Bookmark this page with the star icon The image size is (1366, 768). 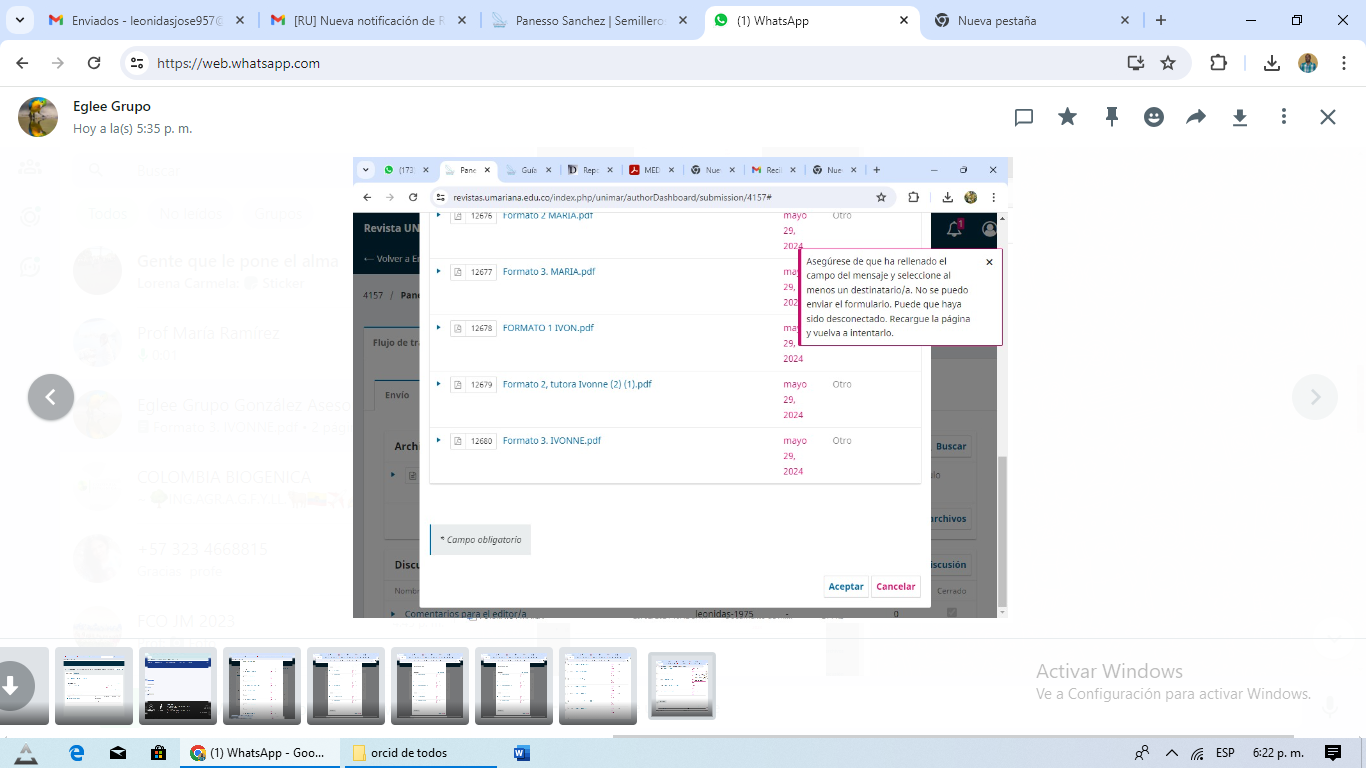[x=1168, y=63]
